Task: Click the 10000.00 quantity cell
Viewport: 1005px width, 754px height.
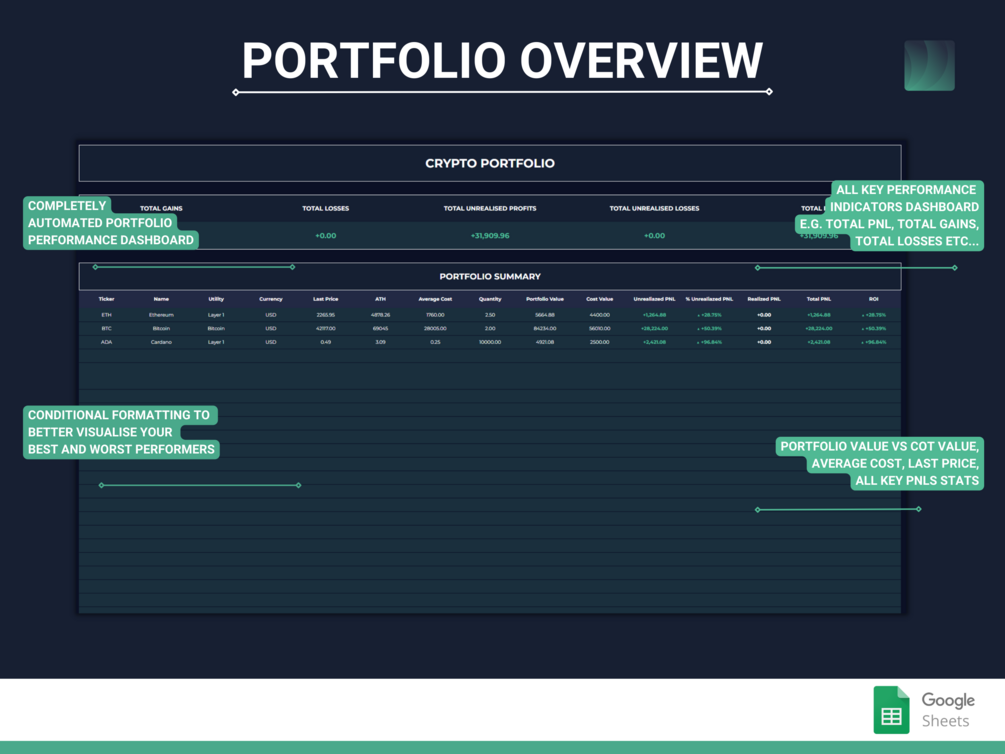Action: tap(490, 342)
